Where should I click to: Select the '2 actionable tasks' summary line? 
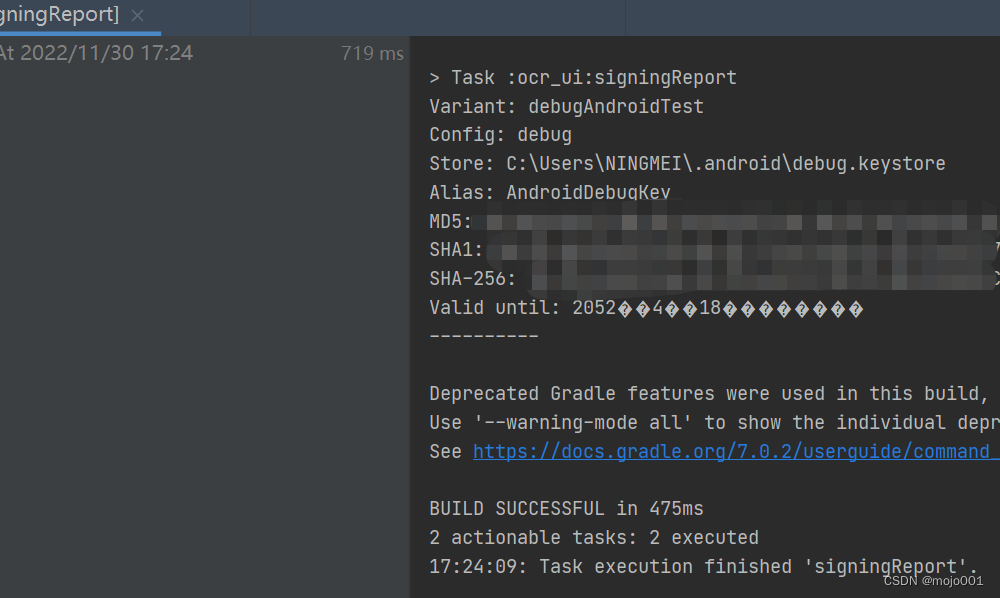click(594, 537)
